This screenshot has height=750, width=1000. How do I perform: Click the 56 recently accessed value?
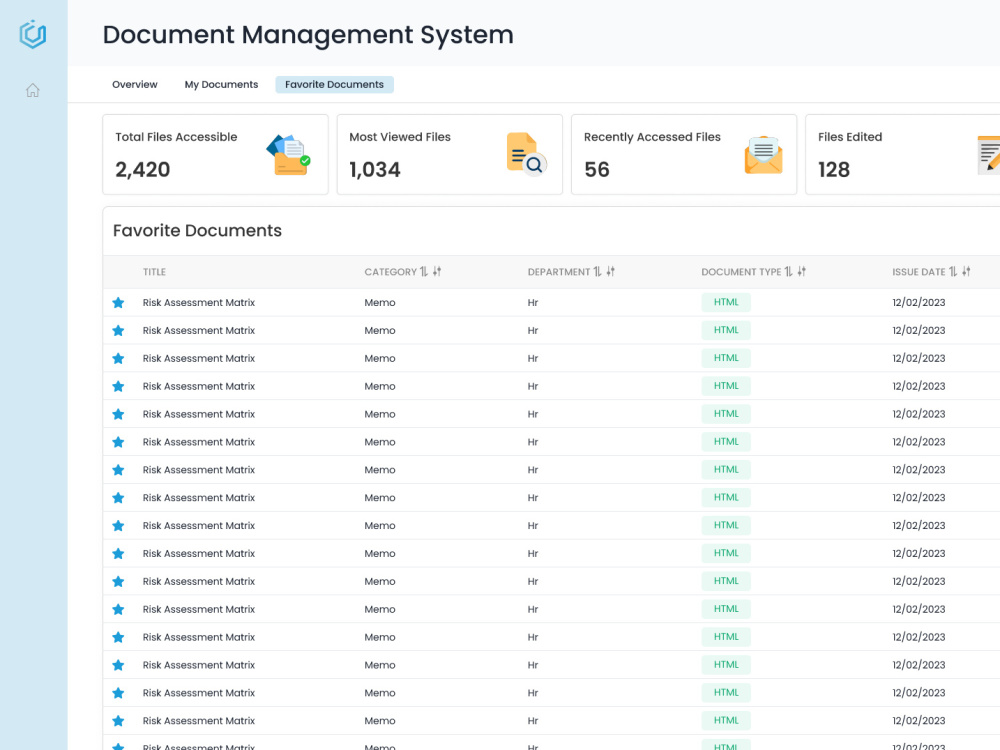pyautogui.click(x=597, y=170)
